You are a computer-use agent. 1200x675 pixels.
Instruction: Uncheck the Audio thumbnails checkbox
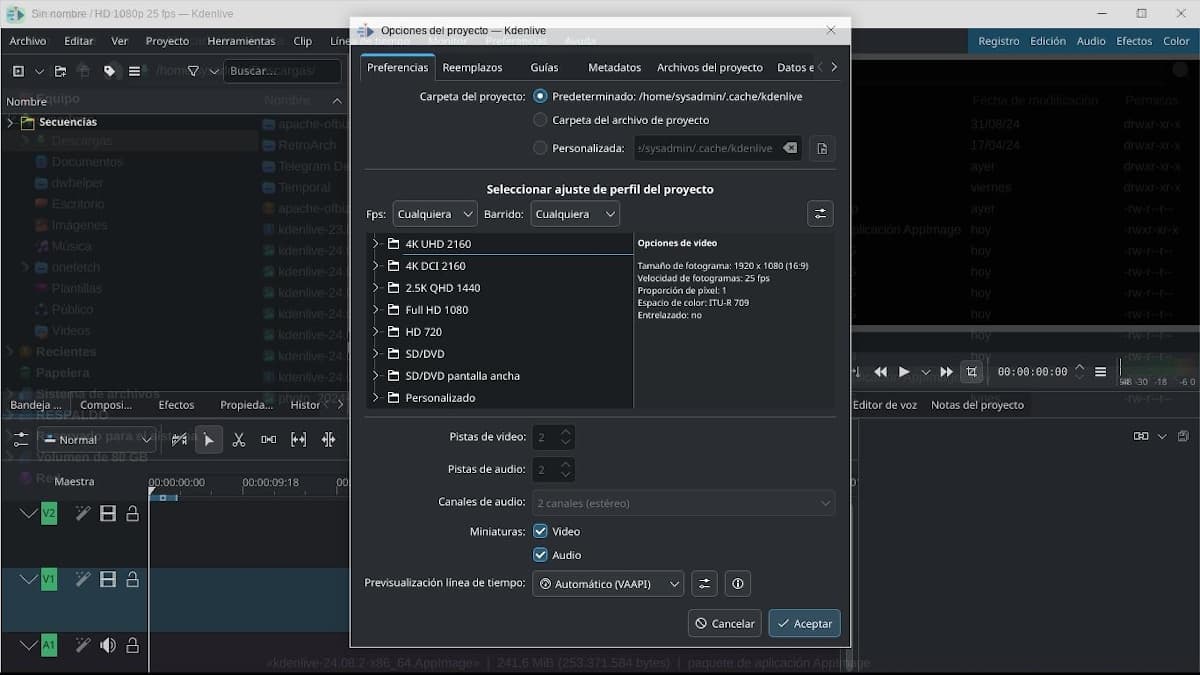click(541, 555)
